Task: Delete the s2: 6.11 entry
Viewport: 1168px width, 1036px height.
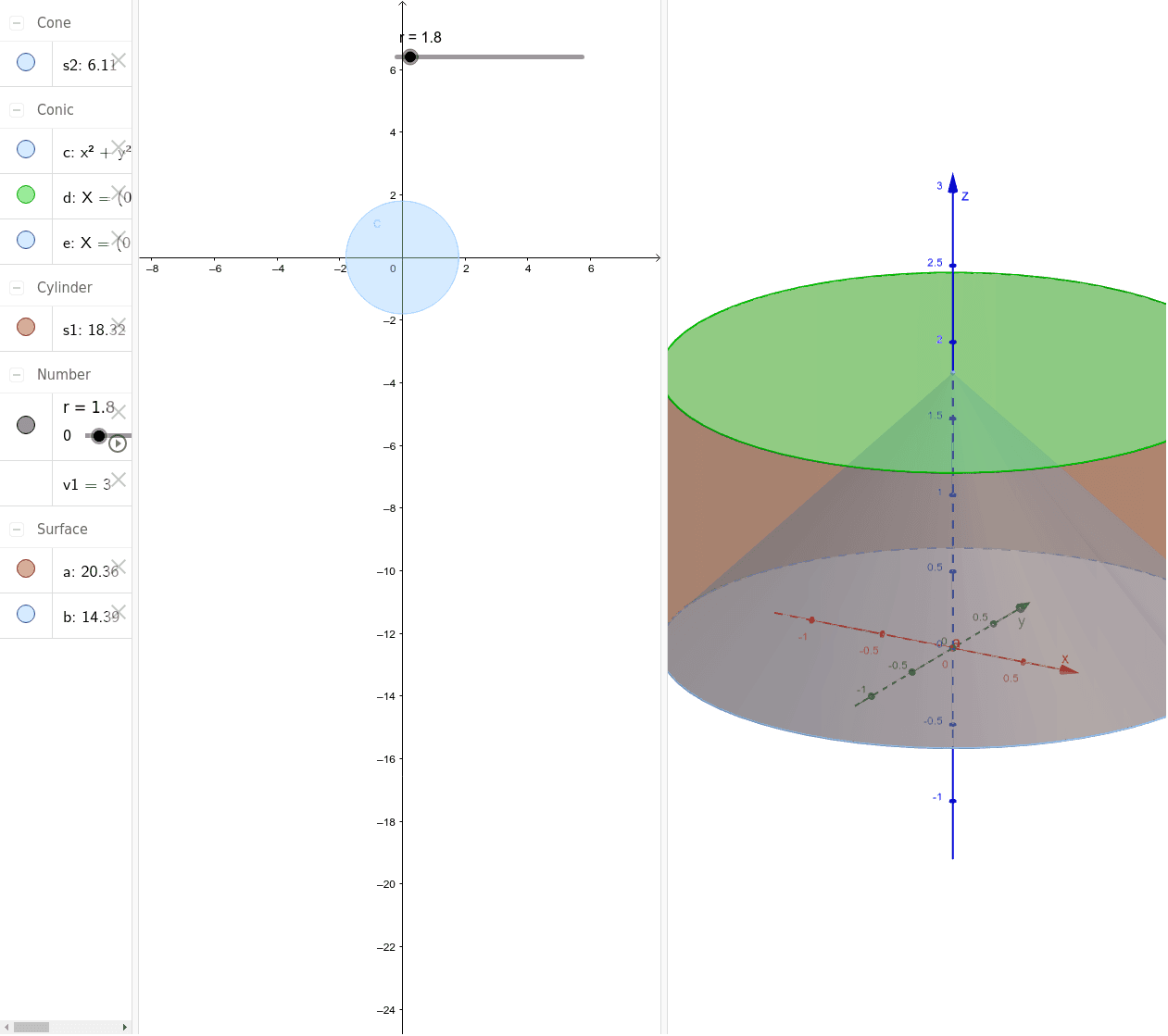Action: 119,60
